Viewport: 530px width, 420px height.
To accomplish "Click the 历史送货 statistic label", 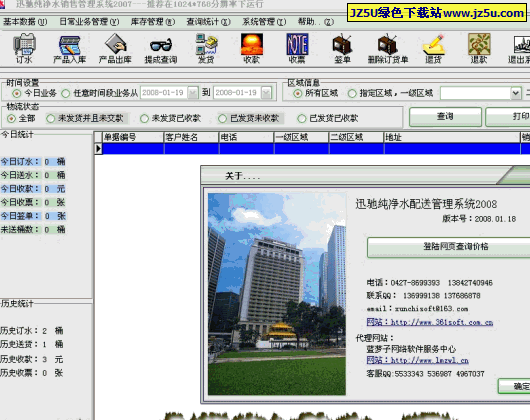I will click(19, 344).
